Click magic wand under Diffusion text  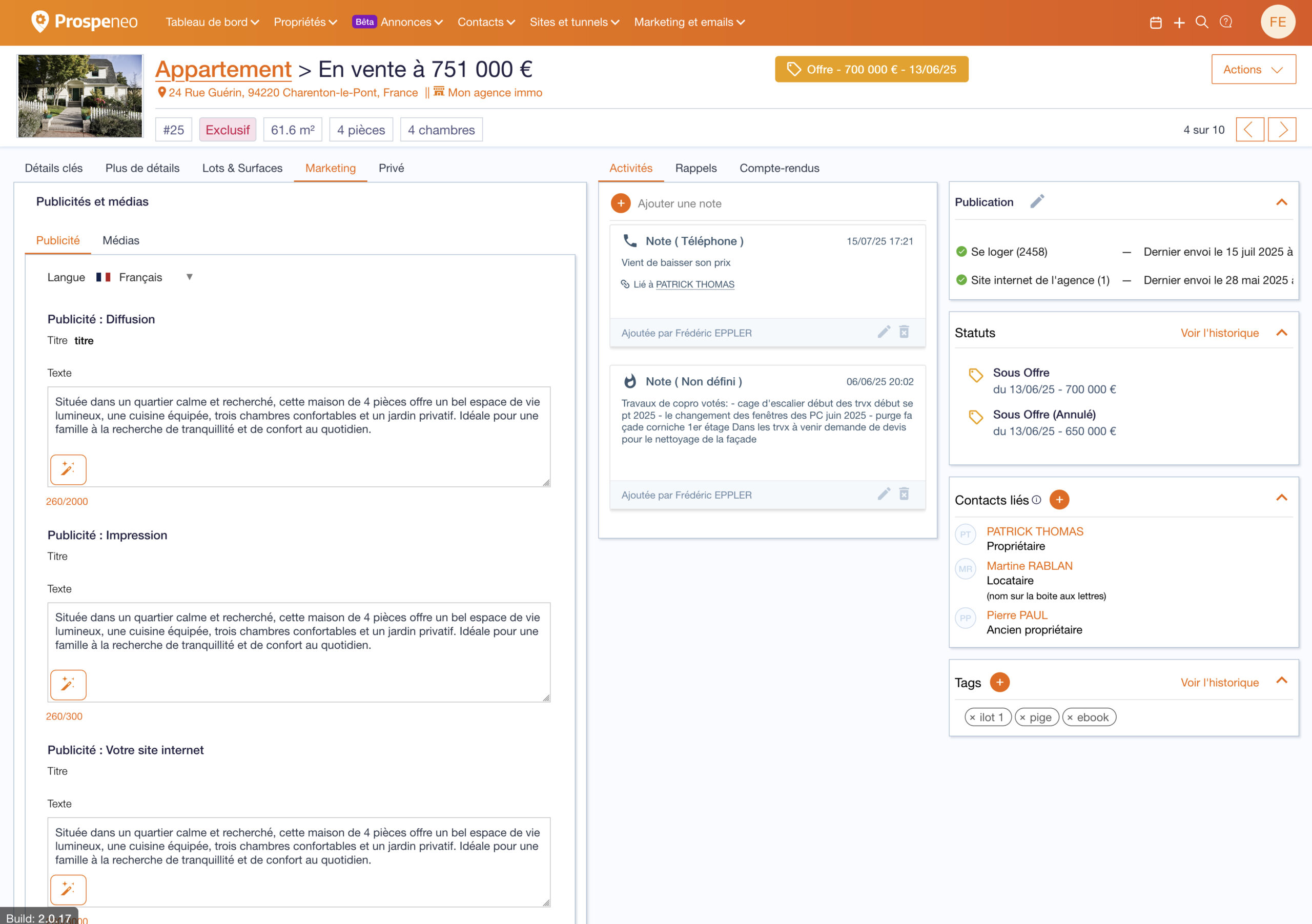tap(68, 470)
